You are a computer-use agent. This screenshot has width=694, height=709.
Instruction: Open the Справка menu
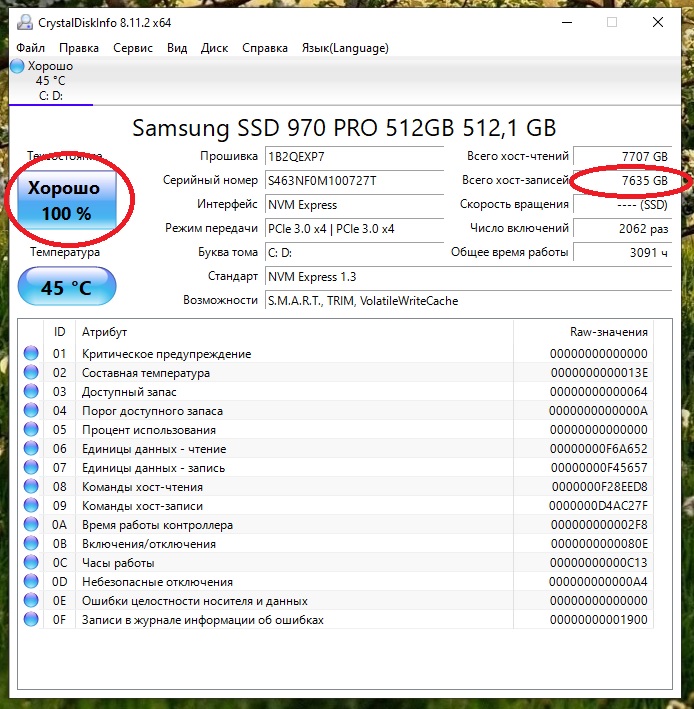265,48
